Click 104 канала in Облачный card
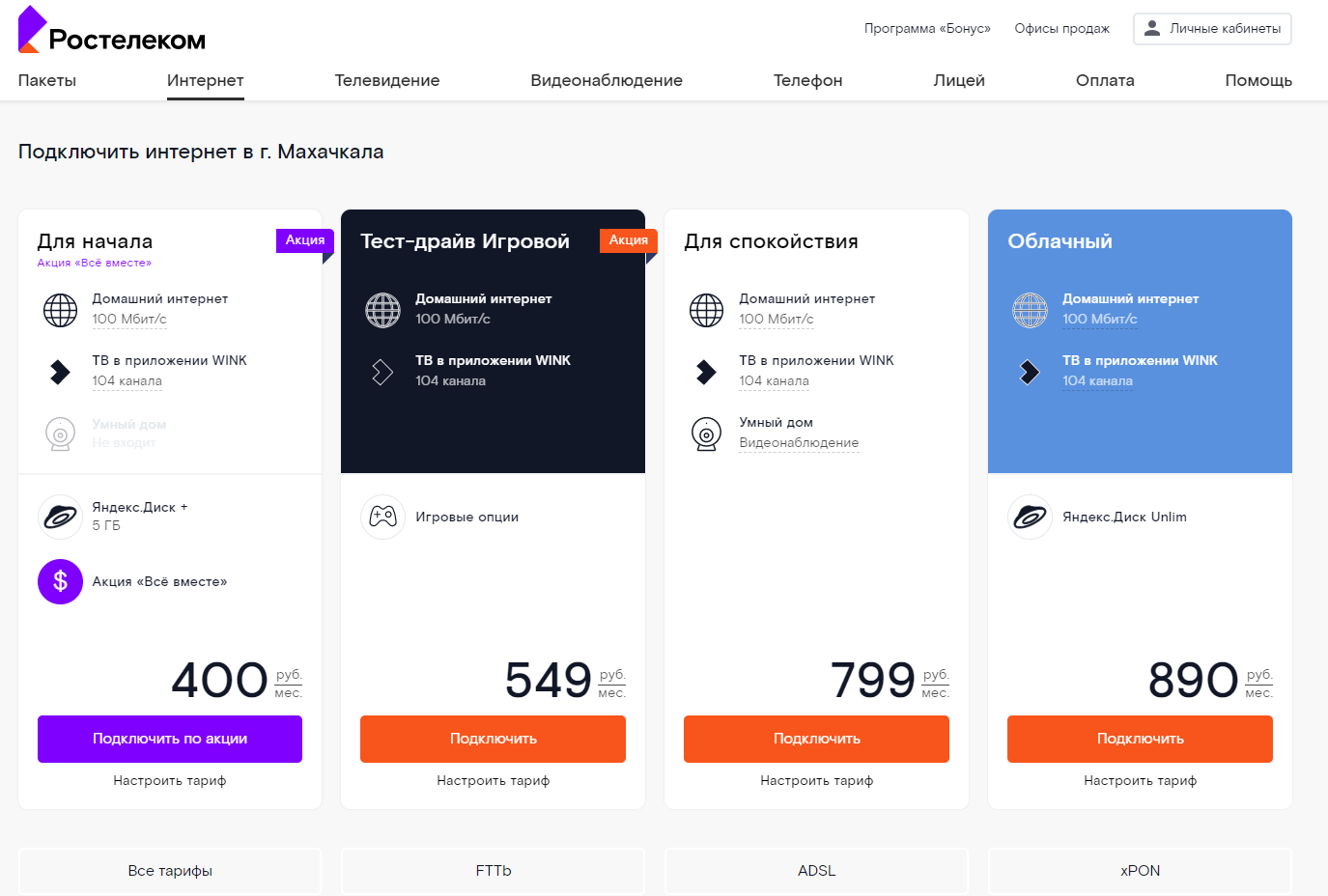The image size is (1328, 896). pyautogui.click(x=1097, y=381)
